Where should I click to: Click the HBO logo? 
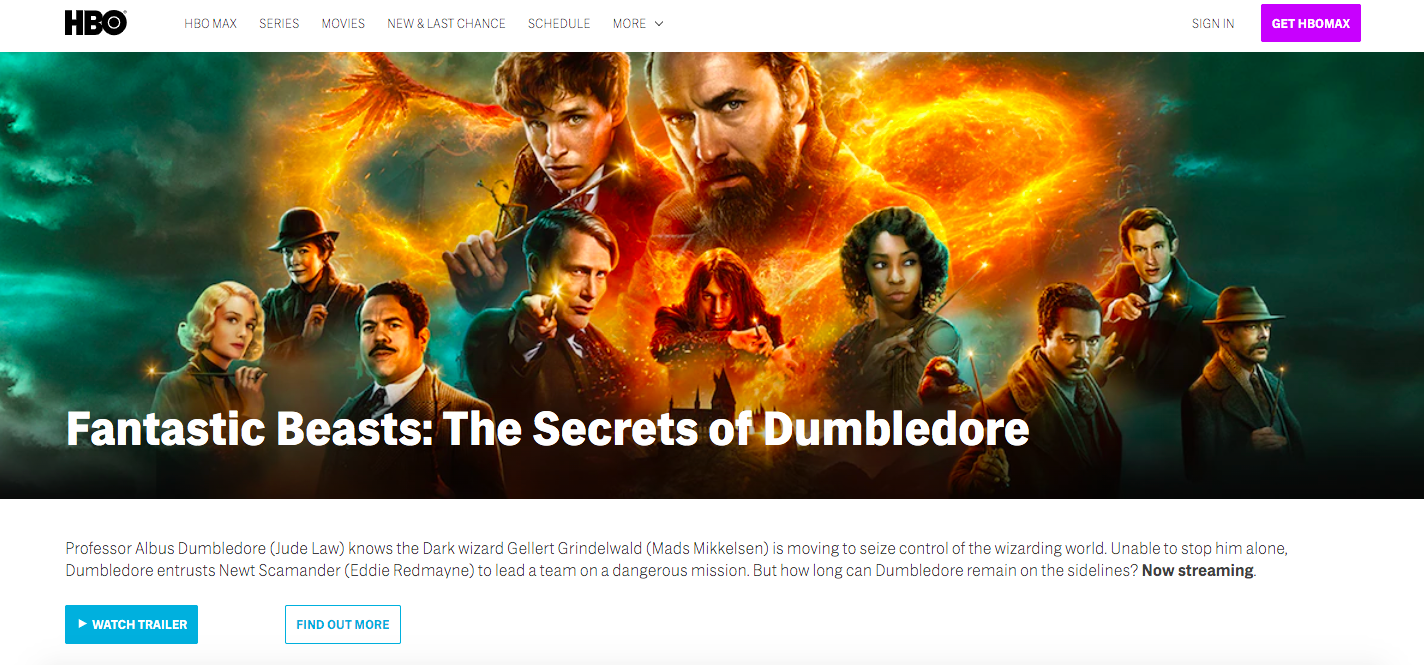(x=95, y=23)
